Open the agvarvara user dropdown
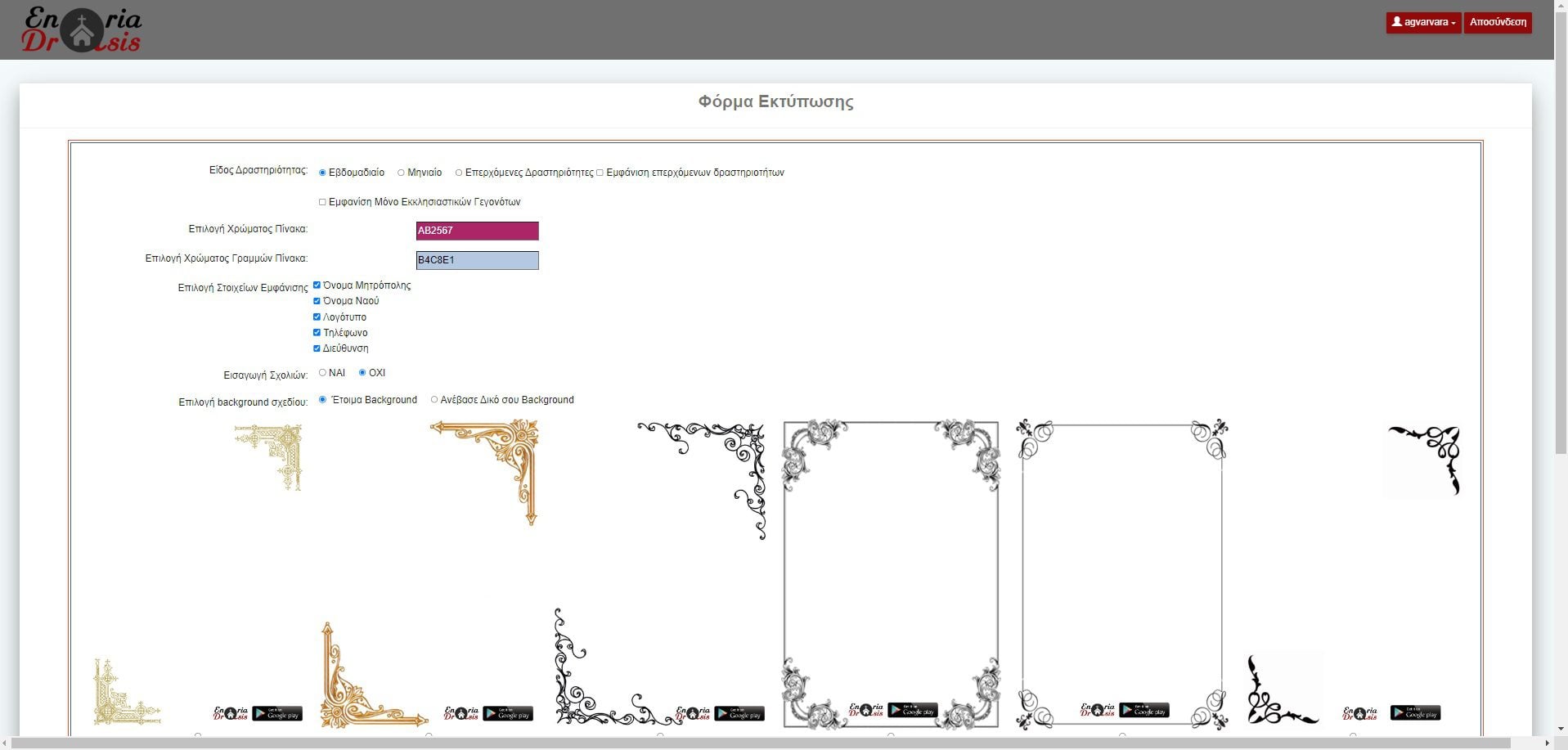 [x=1422, y=22]
